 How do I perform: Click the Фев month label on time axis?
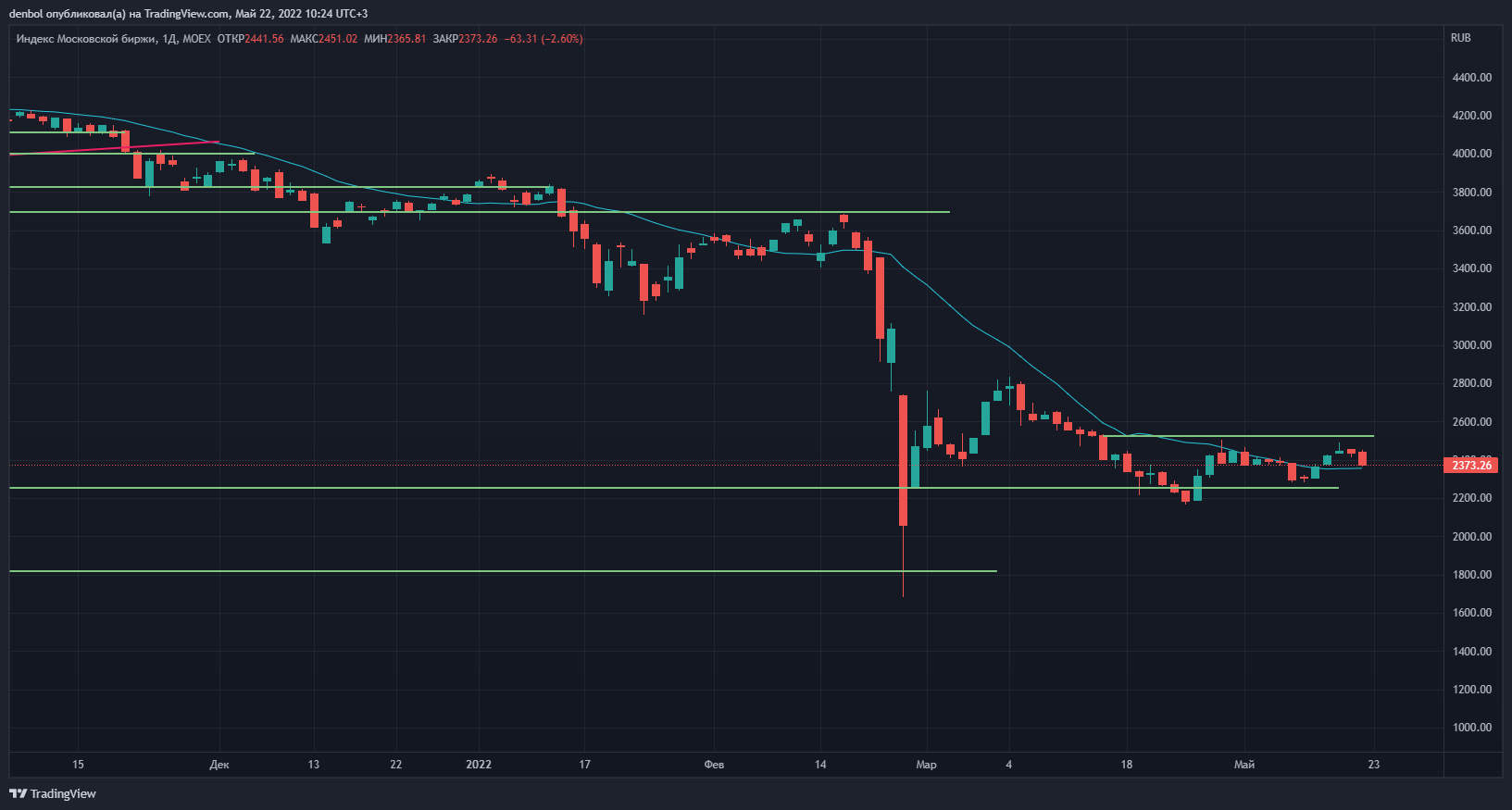pos(714,765)
